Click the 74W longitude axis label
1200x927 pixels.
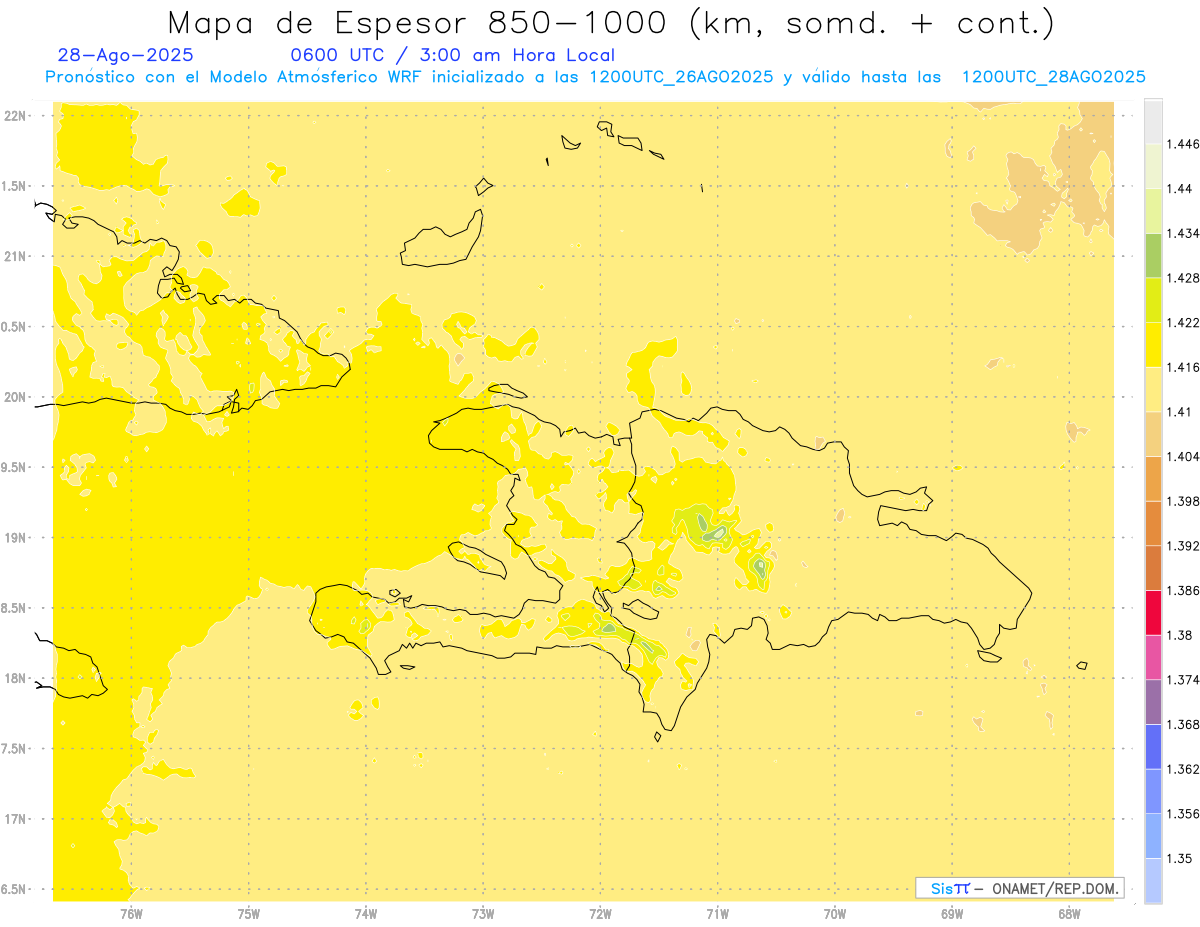(x=366, y=913)
